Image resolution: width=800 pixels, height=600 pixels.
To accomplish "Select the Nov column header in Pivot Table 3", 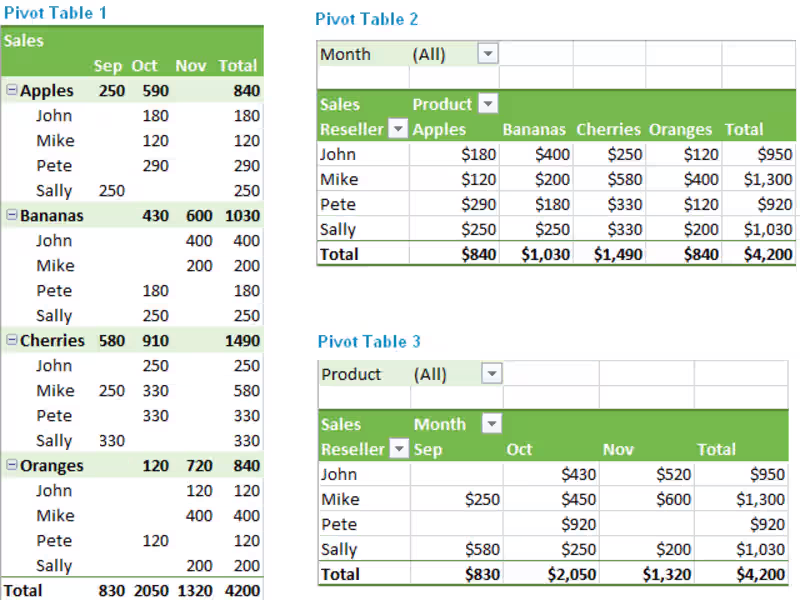I will [618, 449].
